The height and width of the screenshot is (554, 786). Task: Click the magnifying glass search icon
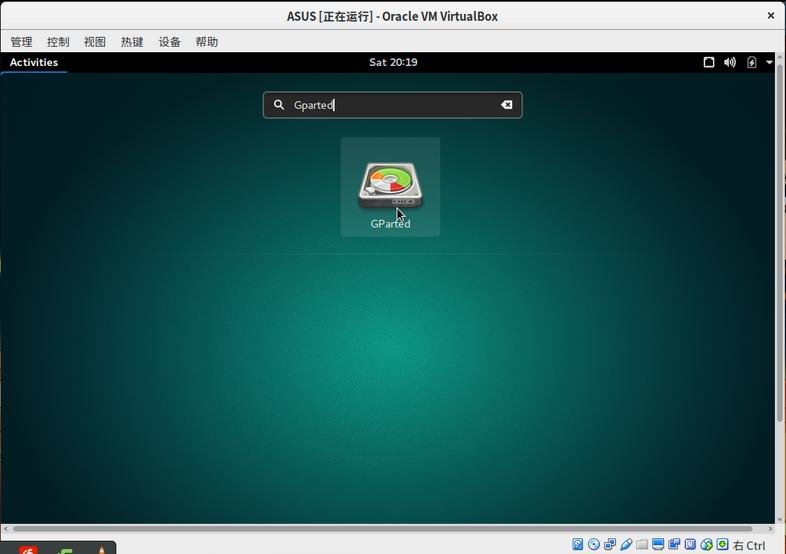pos(279,104)
